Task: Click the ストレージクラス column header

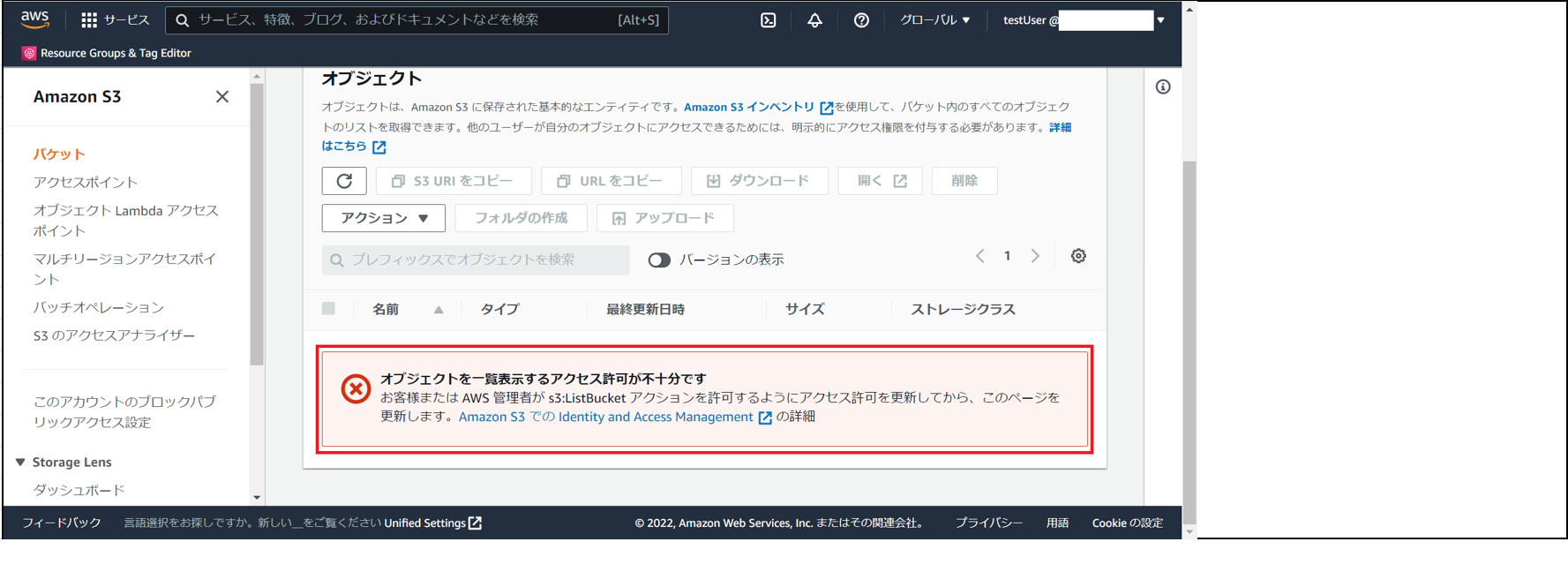Action: (x=963, y=309)
